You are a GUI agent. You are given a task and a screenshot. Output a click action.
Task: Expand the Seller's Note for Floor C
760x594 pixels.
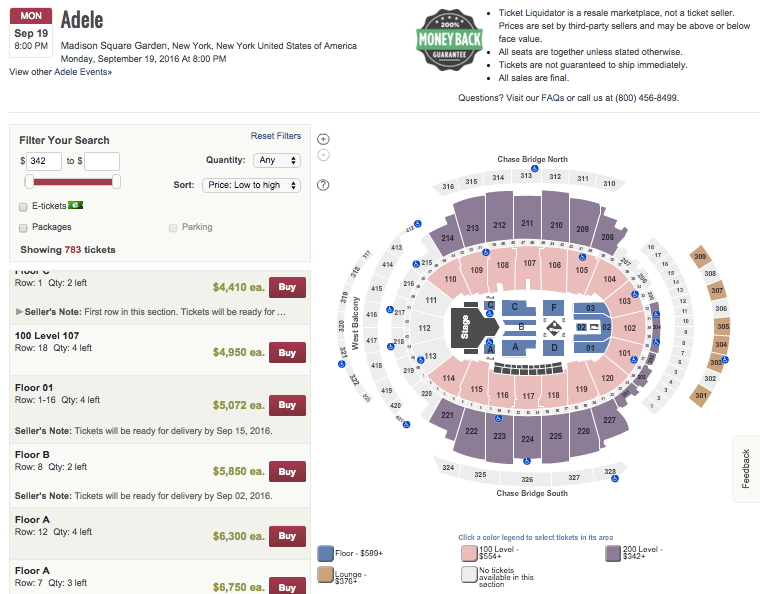[x=20, y=312]
